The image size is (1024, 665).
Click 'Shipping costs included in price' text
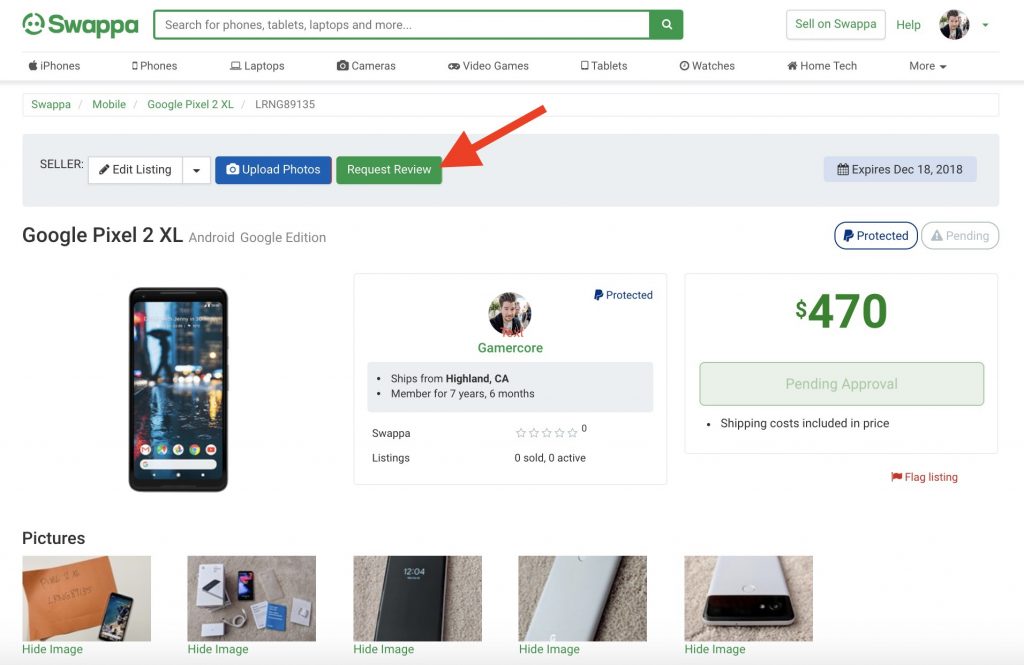pyautogui.click(x=805, y=423)
